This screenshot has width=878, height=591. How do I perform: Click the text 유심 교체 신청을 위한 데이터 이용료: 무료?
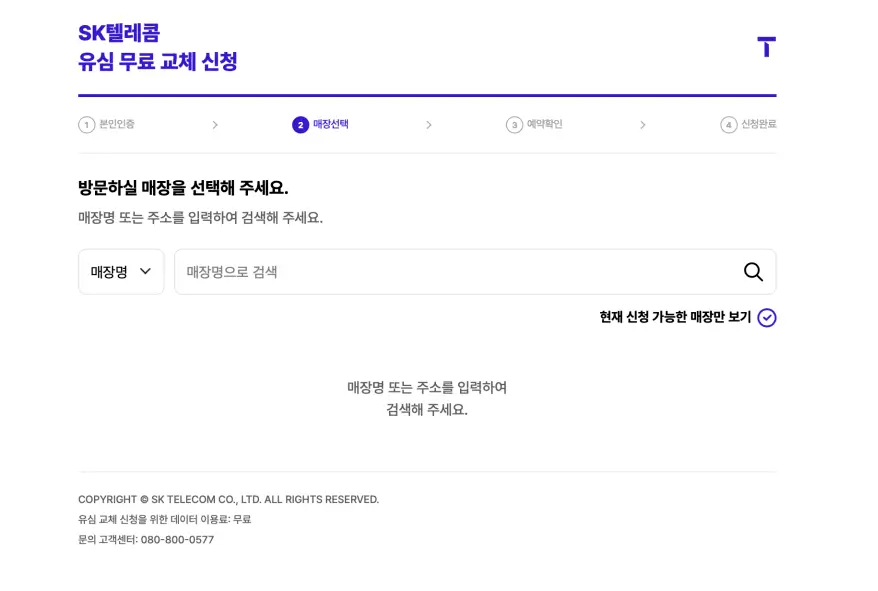tap(165, 519)
